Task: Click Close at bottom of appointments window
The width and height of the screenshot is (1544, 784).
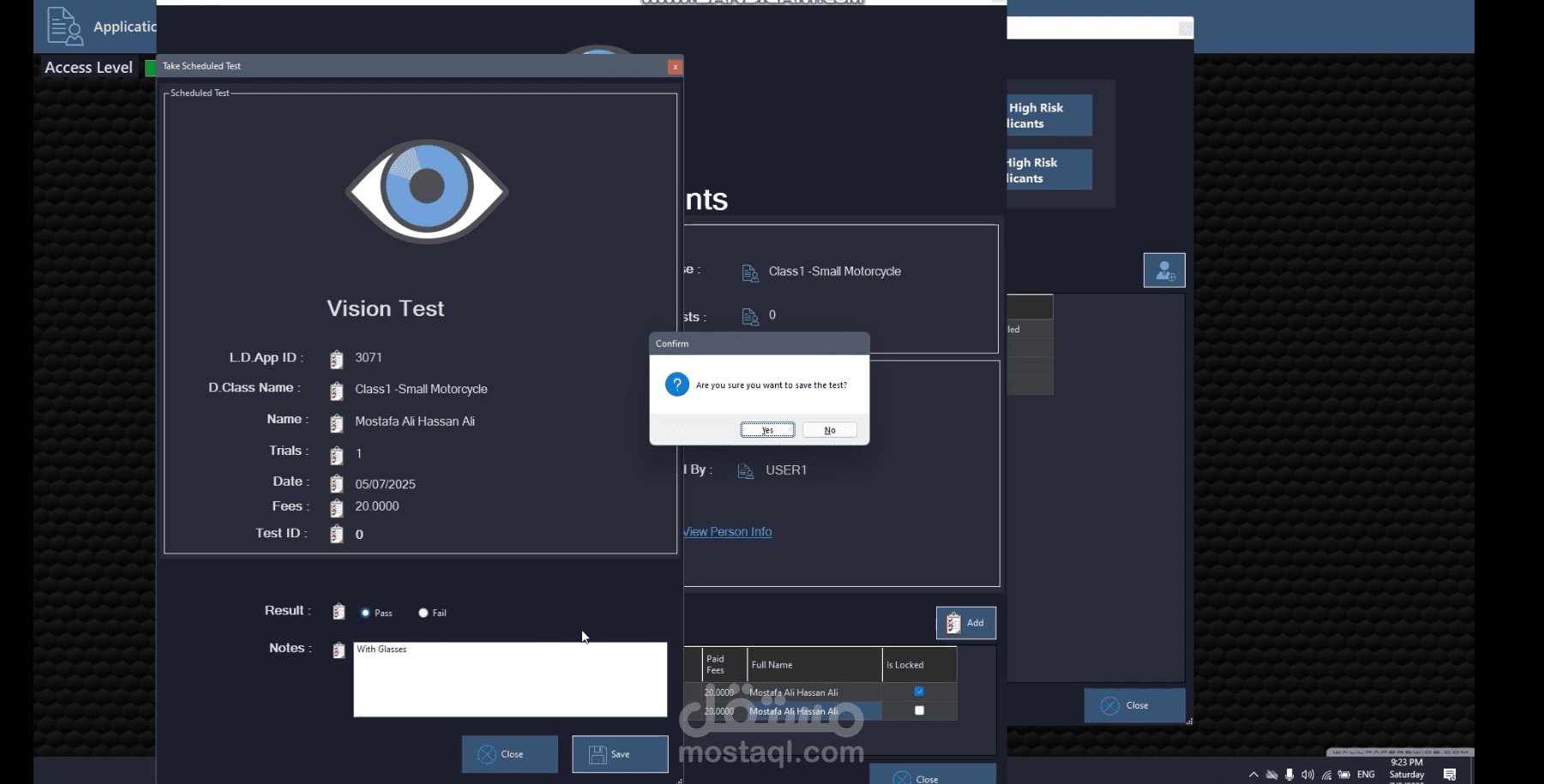Action: coord(933,775)
